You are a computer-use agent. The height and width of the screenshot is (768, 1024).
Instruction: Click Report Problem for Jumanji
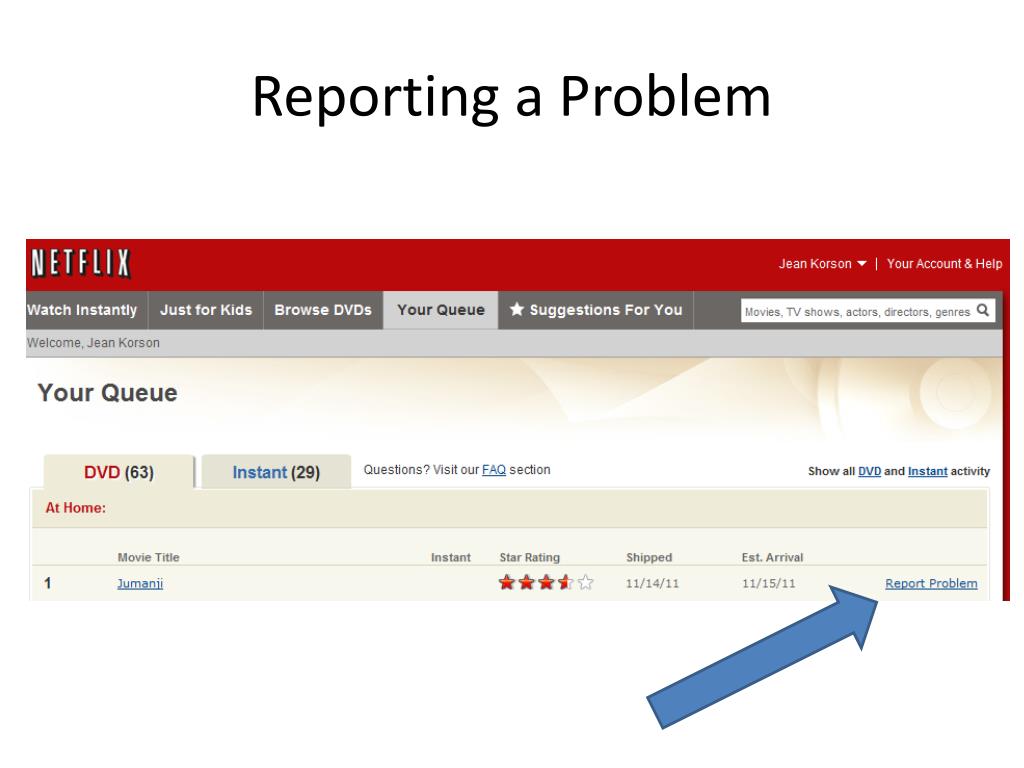(x=931, y=584)
